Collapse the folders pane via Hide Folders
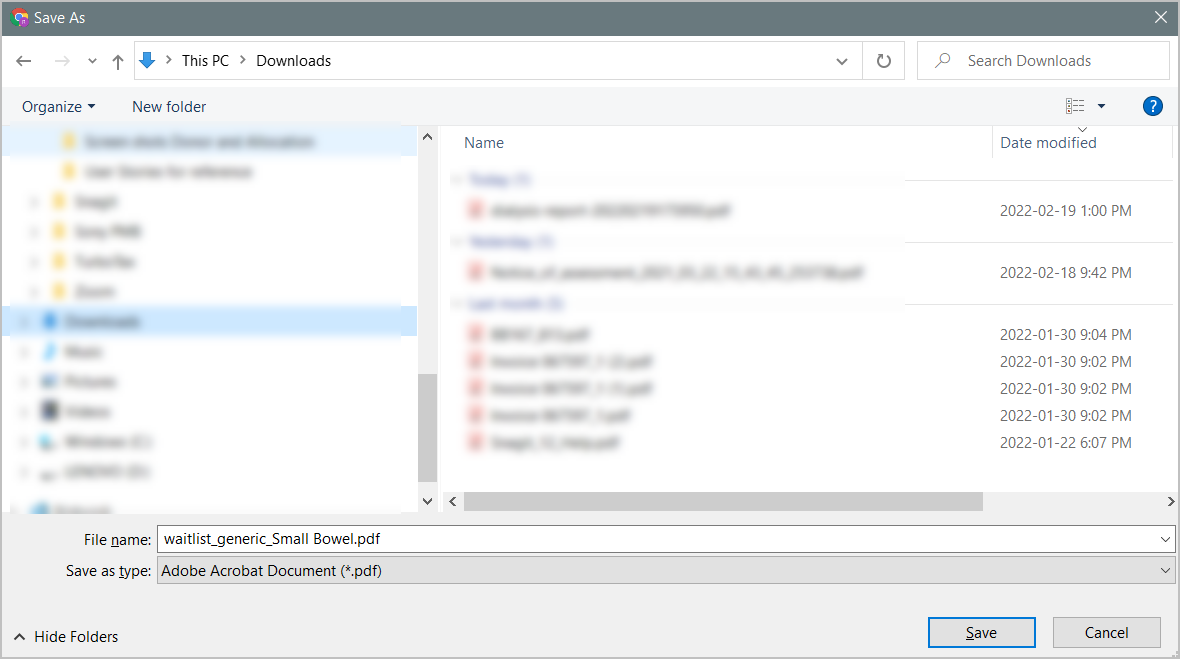The height and width of the screenshot is (659, 1180). click(x=65, y=636)
